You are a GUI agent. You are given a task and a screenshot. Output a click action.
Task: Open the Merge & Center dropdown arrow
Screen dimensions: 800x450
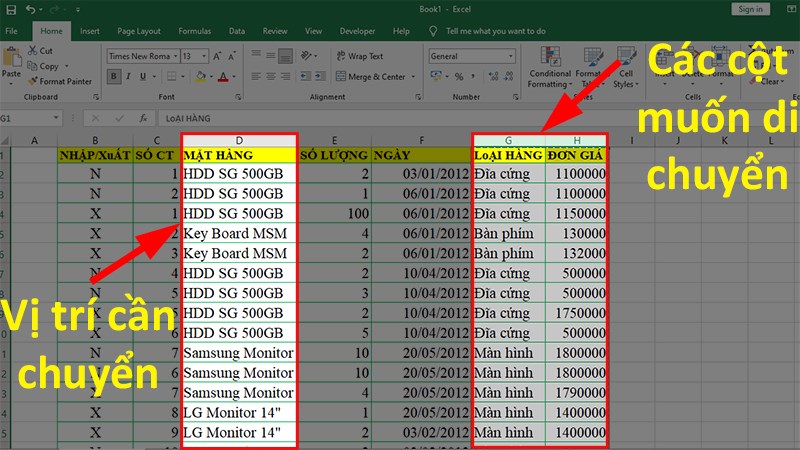pyautogui.click(x=413, y=77)
